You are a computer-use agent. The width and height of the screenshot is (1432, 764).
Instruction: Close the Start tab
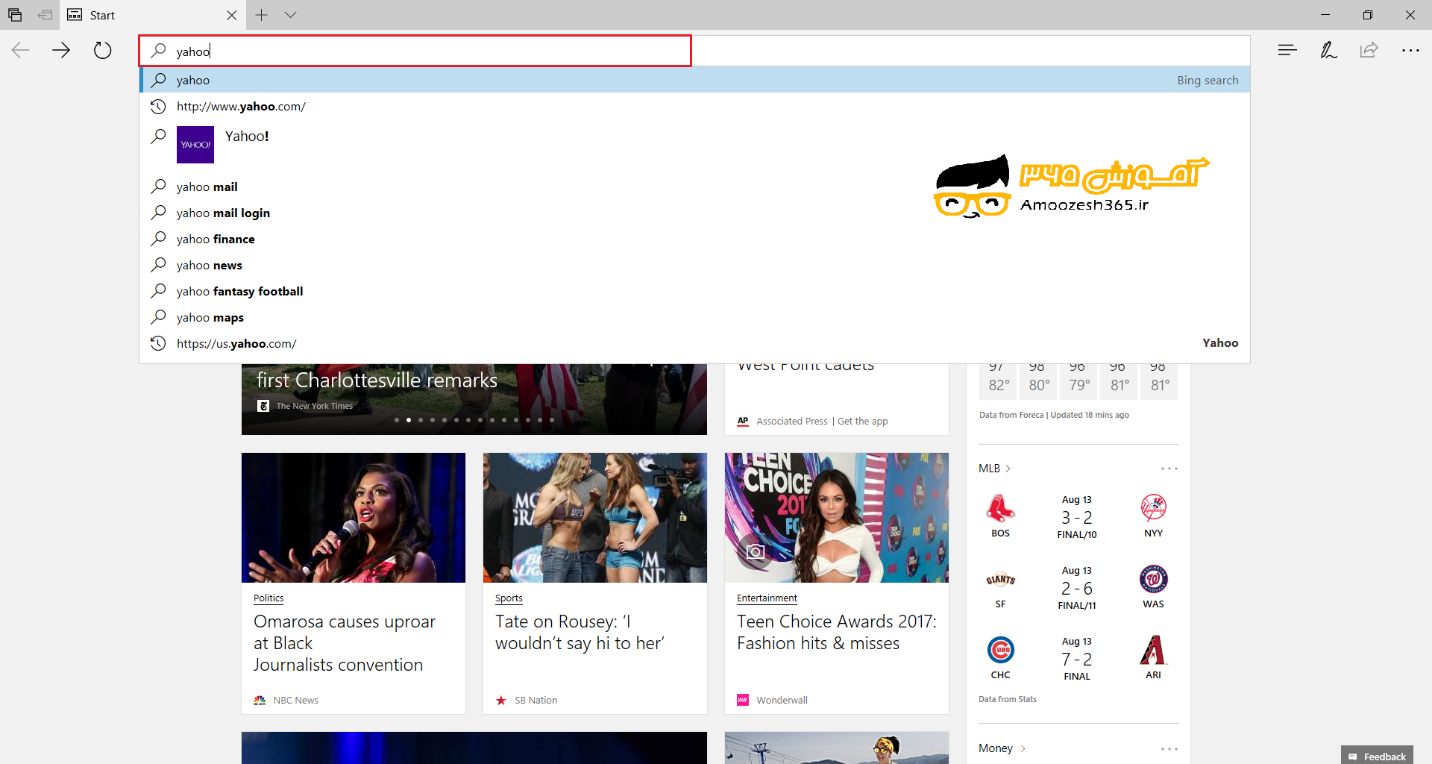click(232, 15)
